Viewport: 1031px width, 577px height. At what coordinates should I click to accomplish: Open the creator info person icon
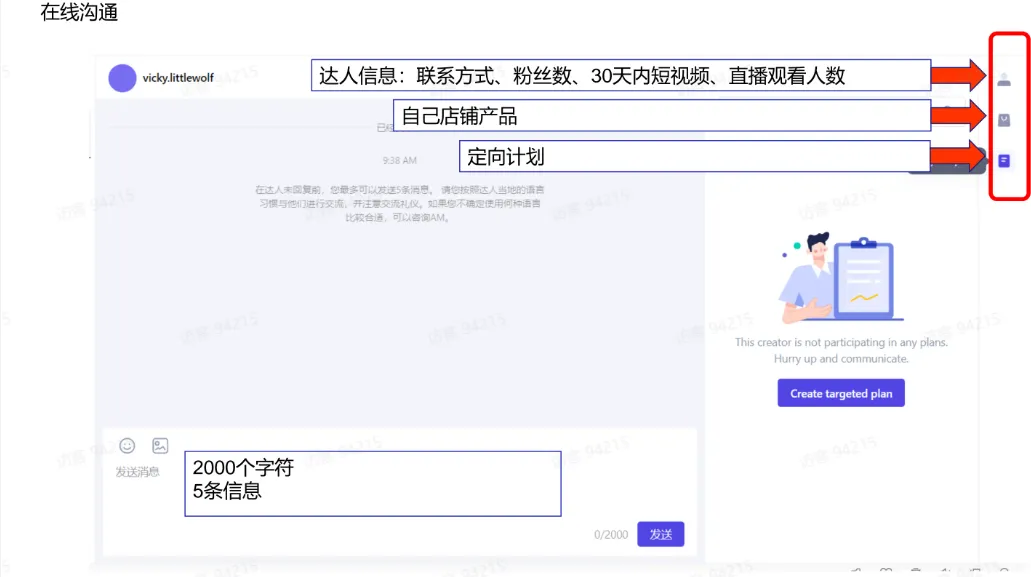[1003, 80]
